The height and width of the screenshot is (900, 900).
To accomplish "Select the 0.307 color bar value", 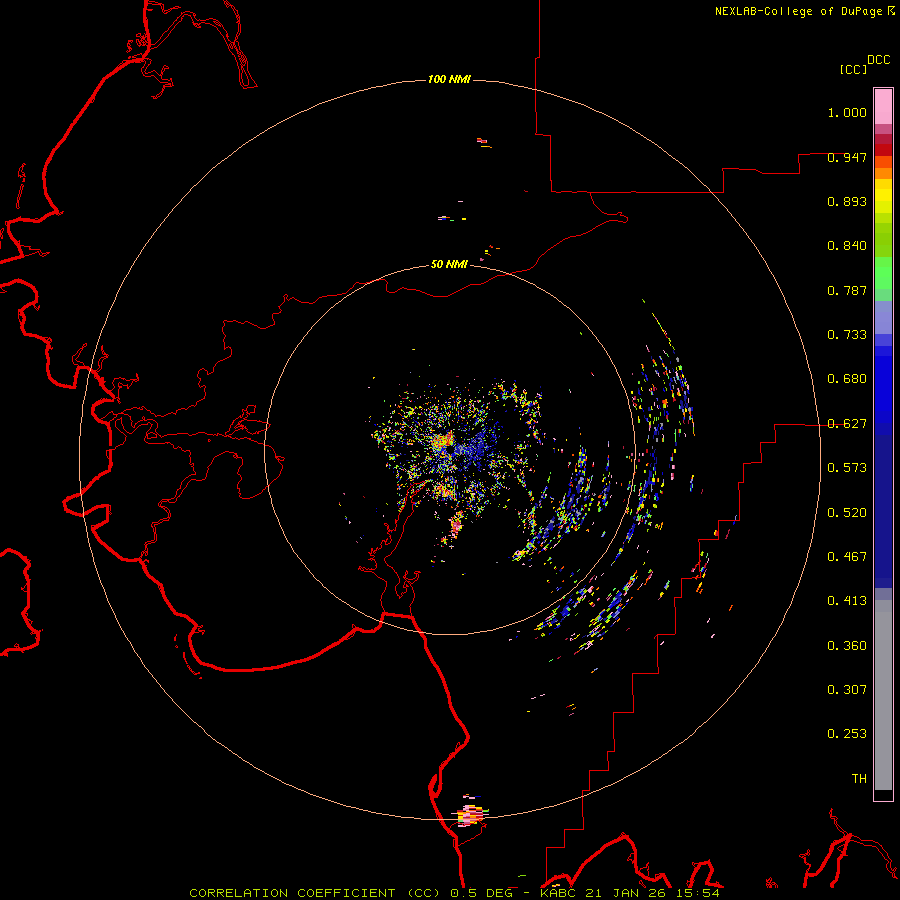I will pyautogui.click(x=847, y=690).
